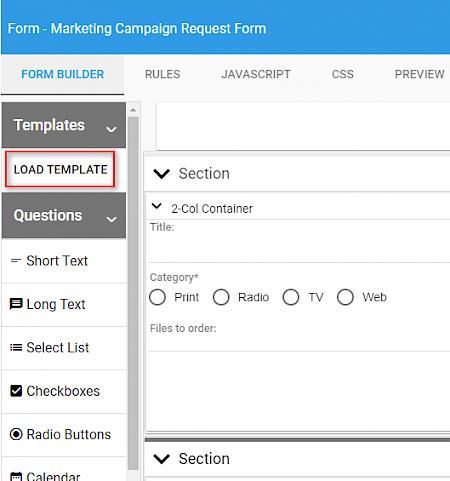
Task: Collapse the first Section chevron
Action: pyautogui.click(x=161, y=174)
